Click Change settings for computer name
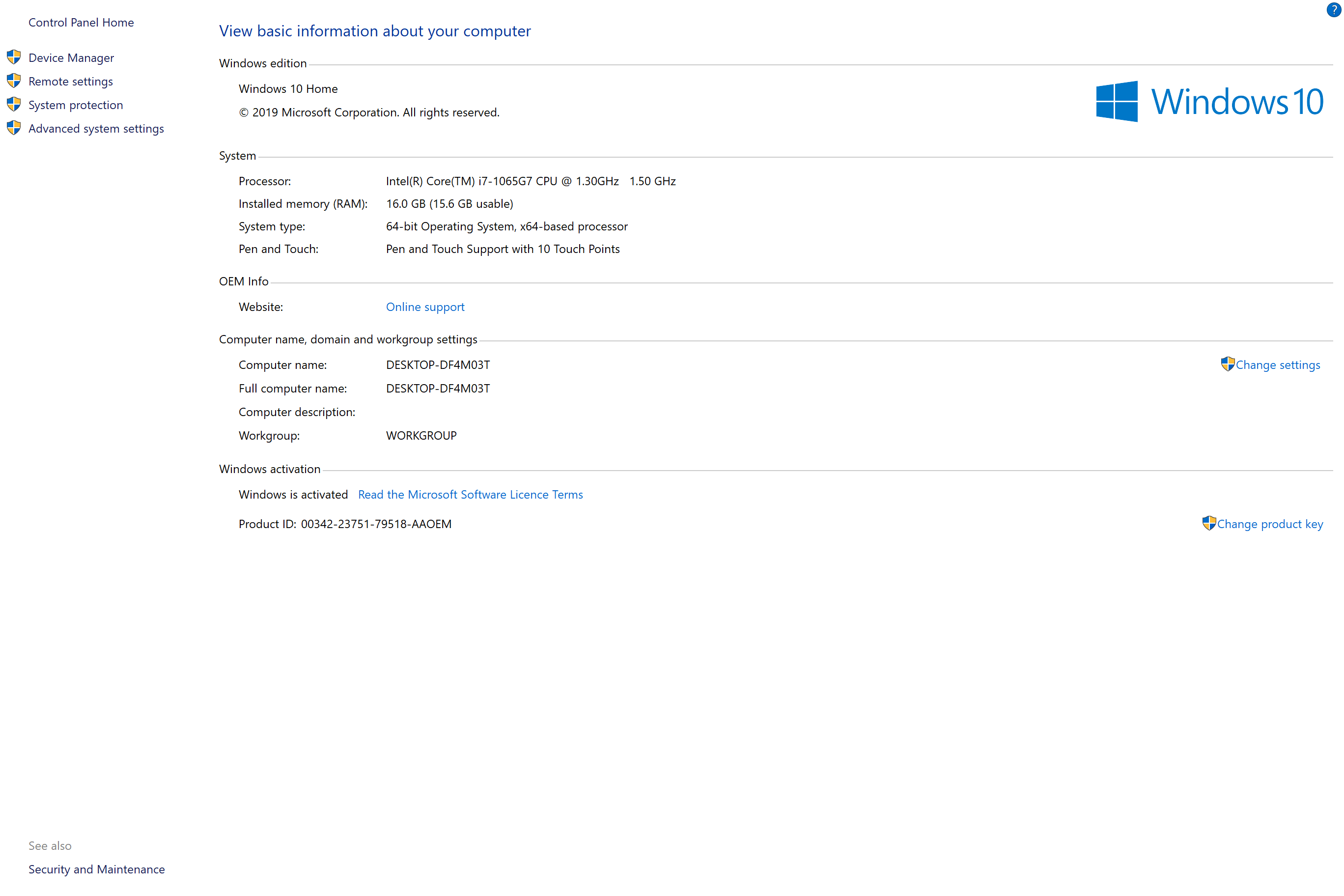The width and height of the screenshot is (1344, 896). (x=1278, y=365)
